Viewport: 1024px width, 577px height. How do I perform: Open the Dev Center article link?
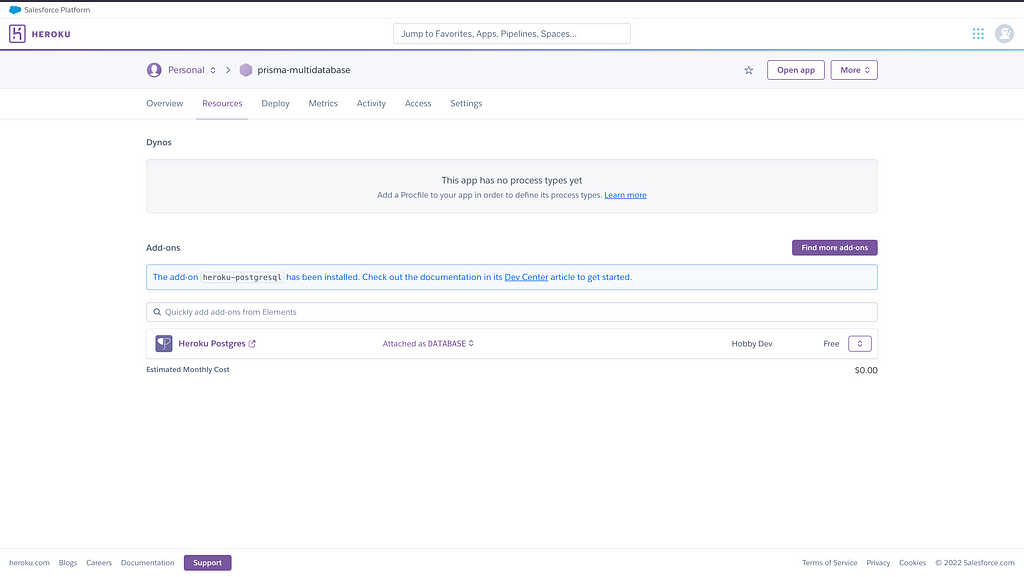(526, 277)
